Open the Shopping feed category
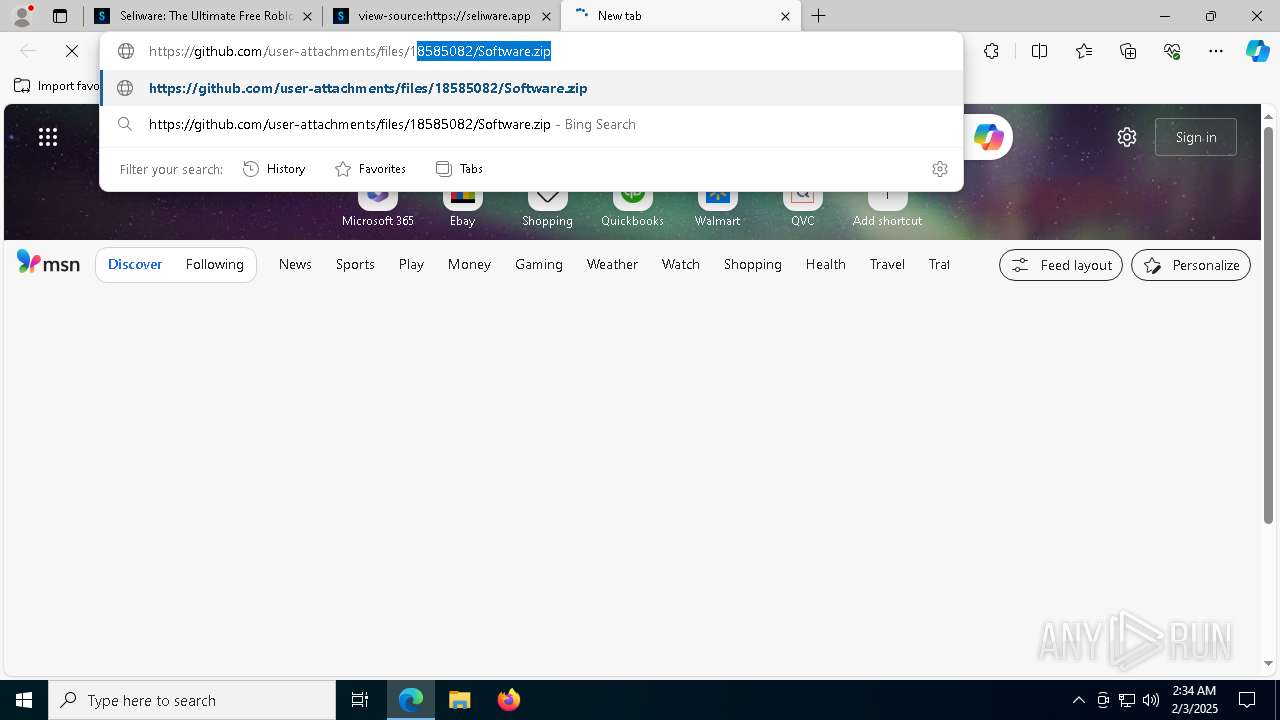The image size is (1280, 720). pos(753,264)
